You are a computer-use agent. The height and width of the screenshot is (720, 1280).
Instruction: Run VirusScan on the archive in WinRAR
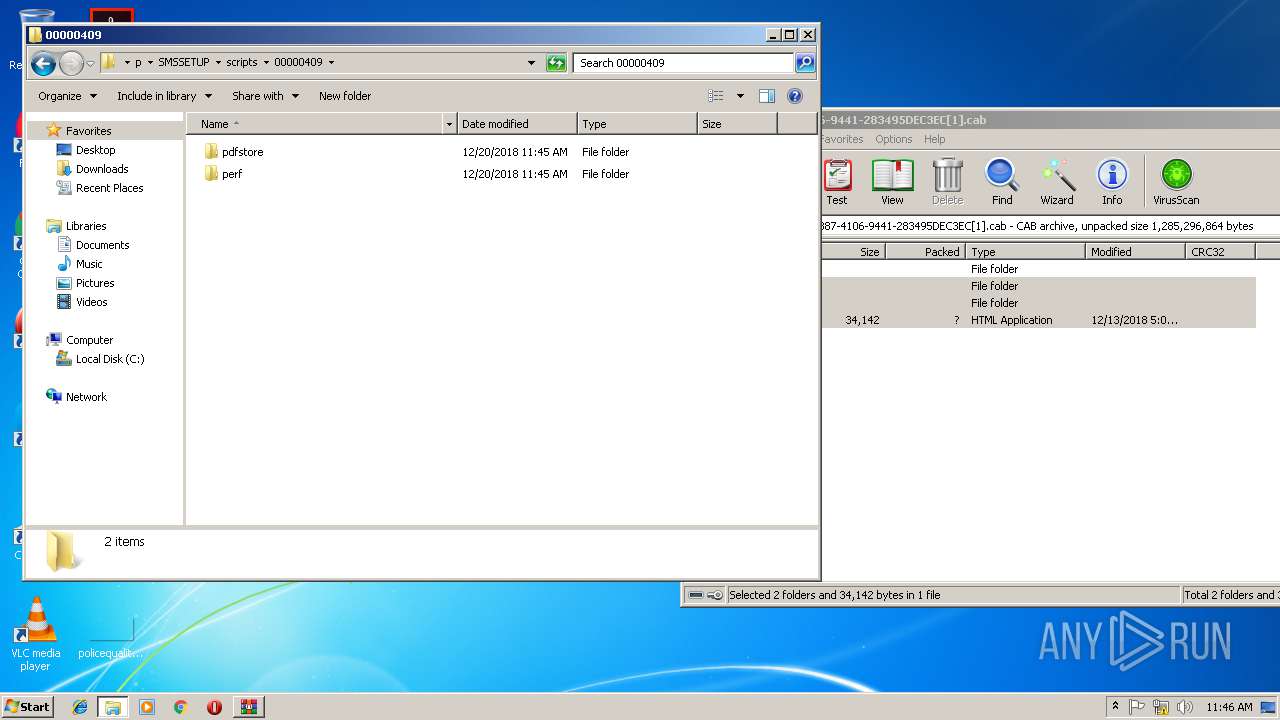(1176, 182)
